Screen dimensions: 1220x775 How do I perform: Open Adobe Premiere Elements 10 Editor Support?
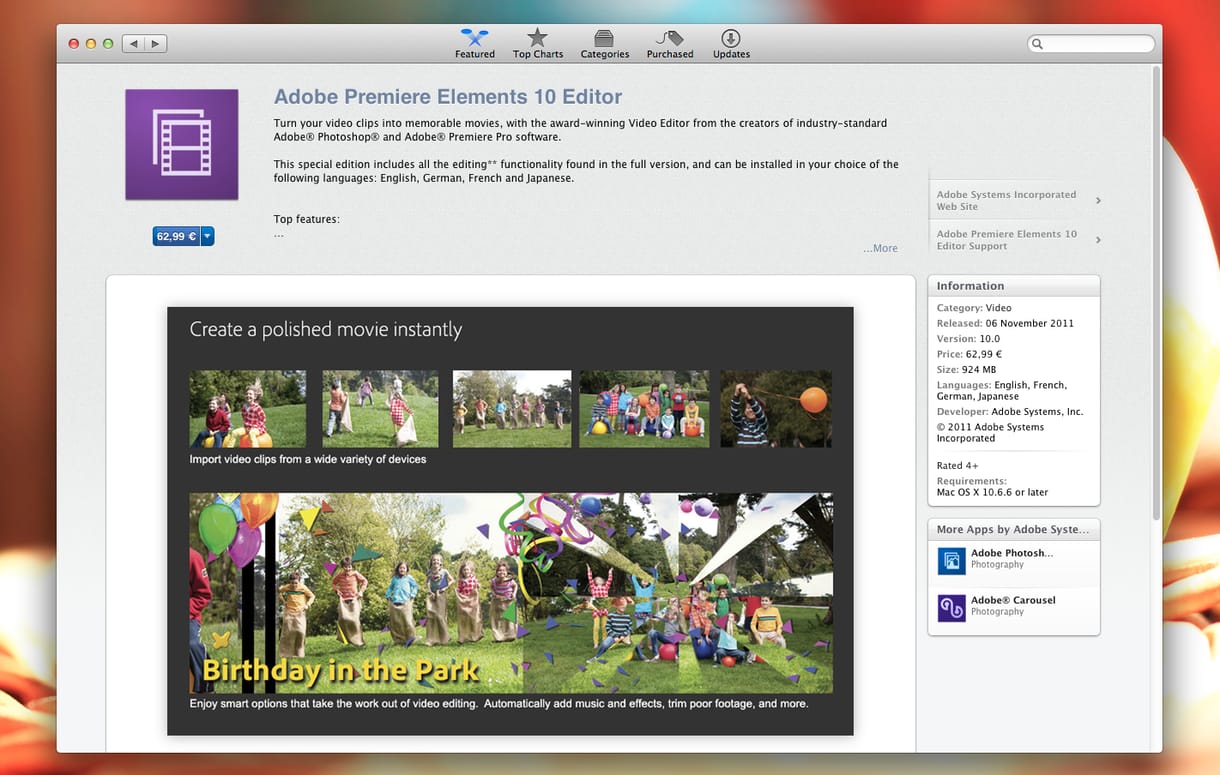1007,240
